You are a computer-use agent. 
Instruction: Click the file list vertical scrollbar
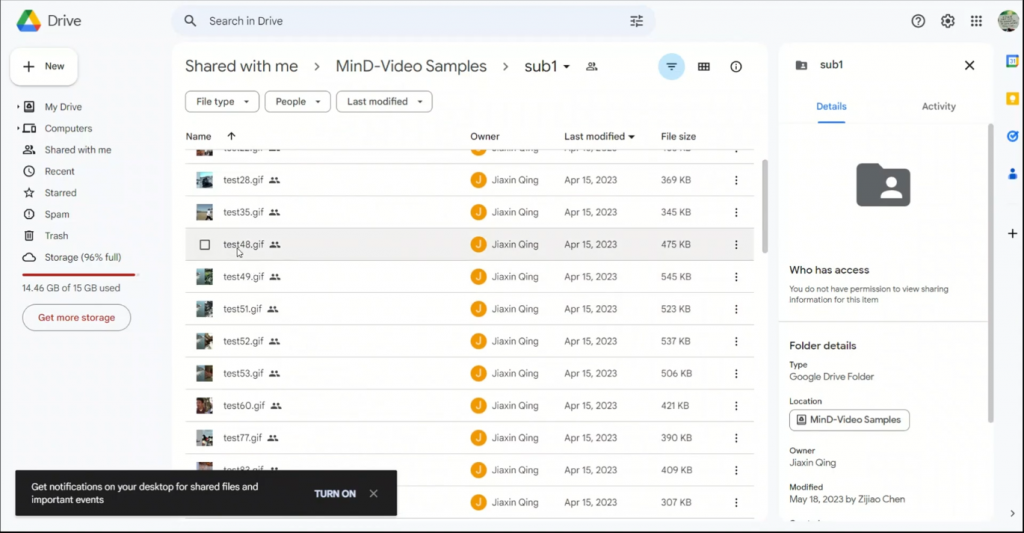click(765, 206)
